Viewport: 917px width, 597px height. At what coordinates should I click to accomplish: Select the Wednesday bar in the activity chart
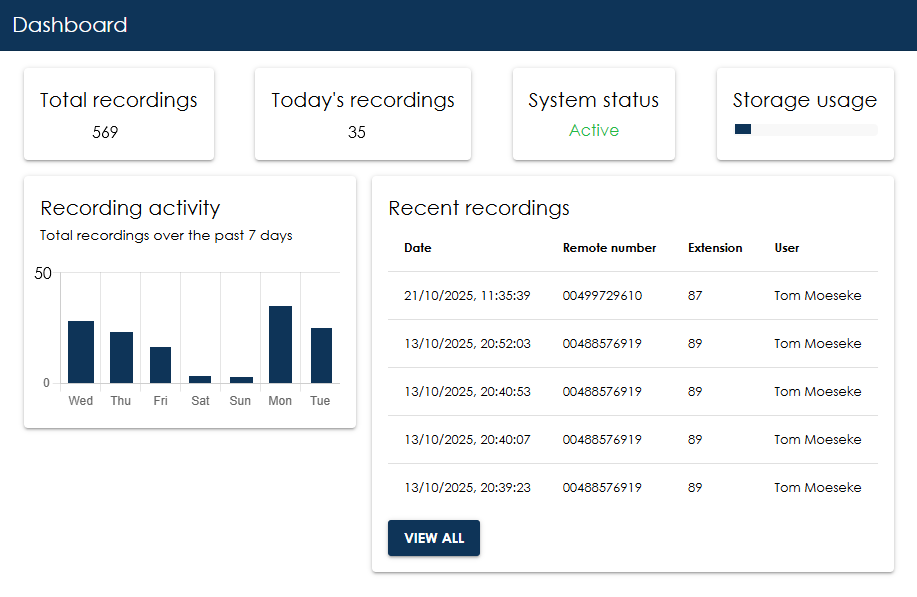tap(81, 352)
